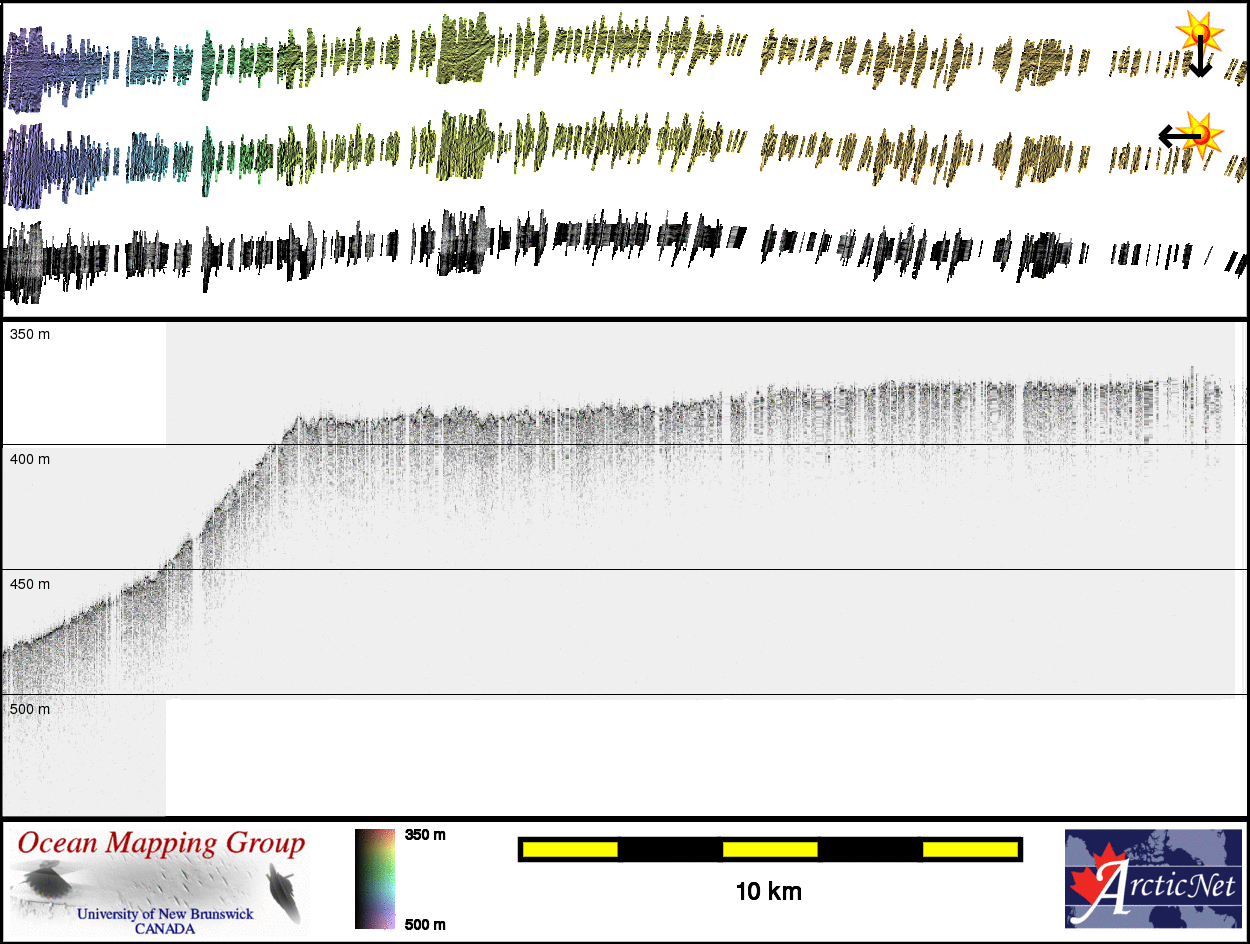Screen dimensions: 1250x944
Task: Click the 350 m label beside the color legend
Action: click(425, 835)
